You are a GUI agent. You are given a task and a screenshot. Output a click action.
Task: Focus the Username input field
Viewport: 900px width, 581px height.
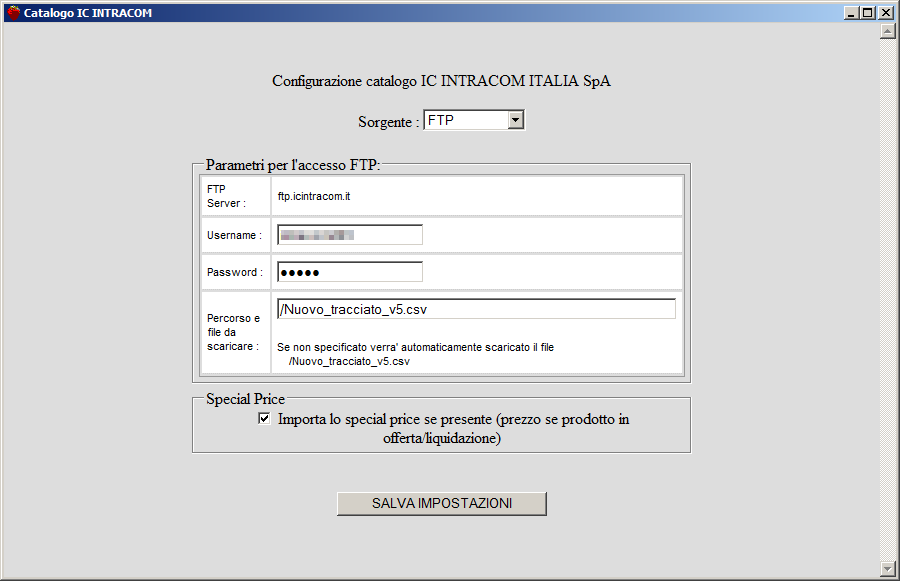350,235
